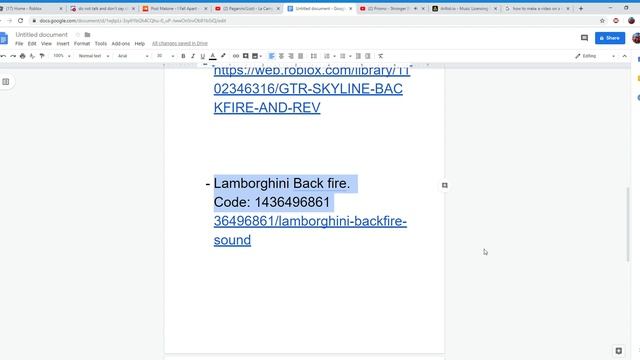
Task: Click the blue Share button
Action: (x=610, y=38)
